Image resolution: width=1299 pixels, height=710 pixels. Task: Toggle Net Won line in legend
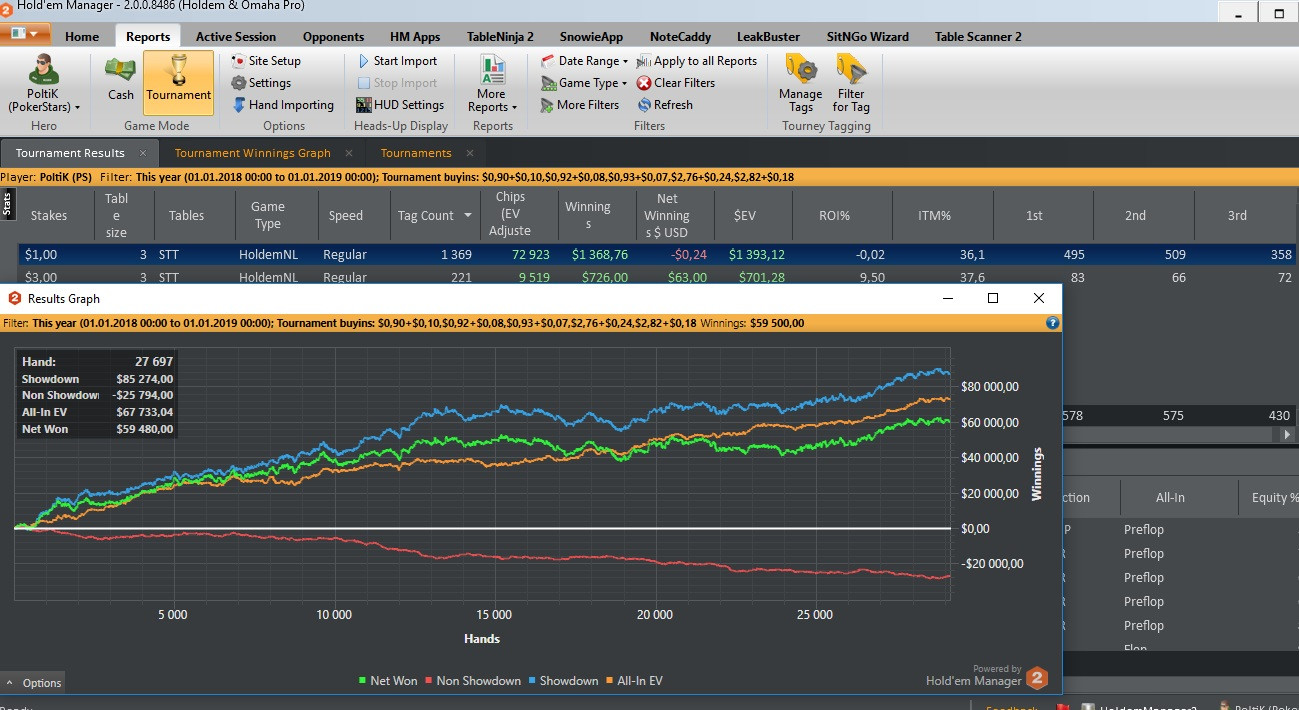[x=389, y=681]
